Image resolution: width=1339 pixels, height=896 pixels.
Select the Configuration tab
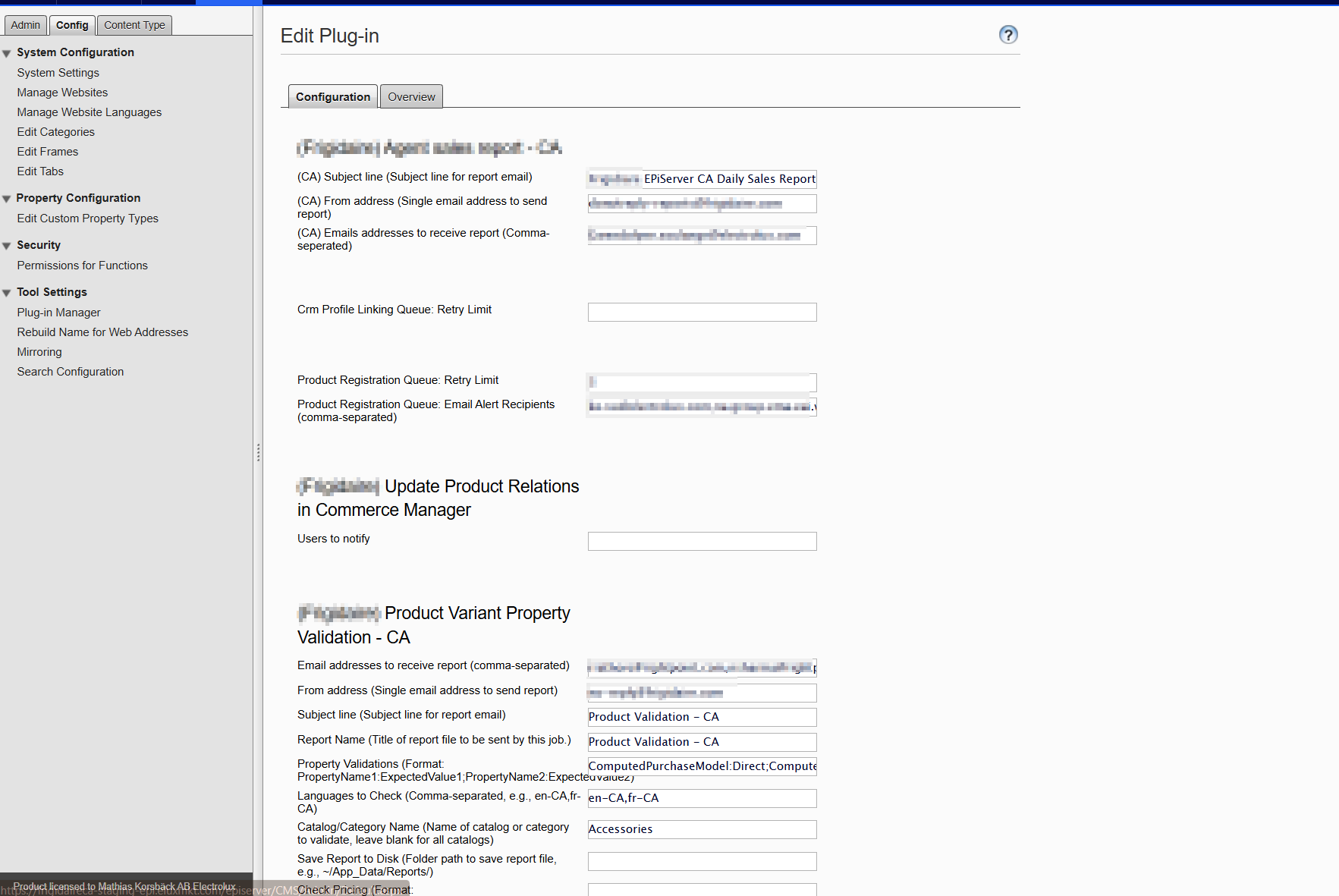332,96
